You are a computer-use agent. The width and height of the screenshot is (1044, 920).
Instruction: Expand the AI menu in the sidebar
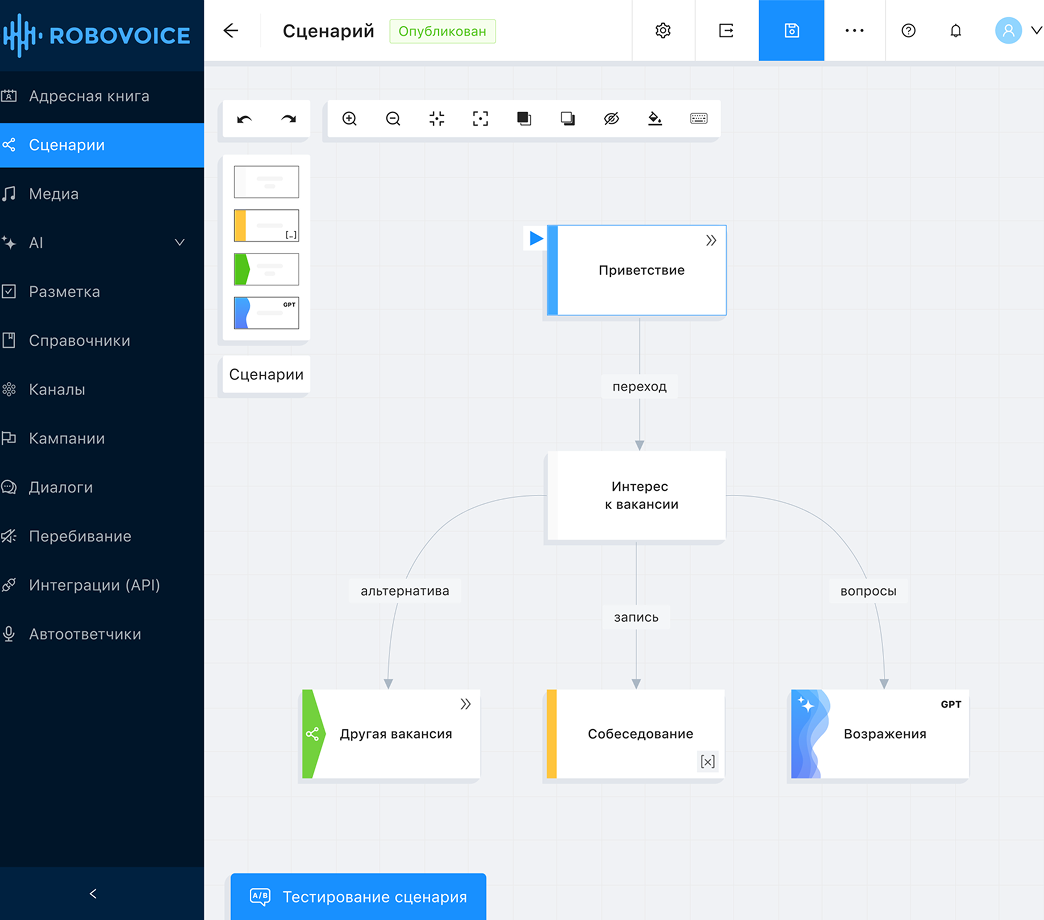[180, 243]
